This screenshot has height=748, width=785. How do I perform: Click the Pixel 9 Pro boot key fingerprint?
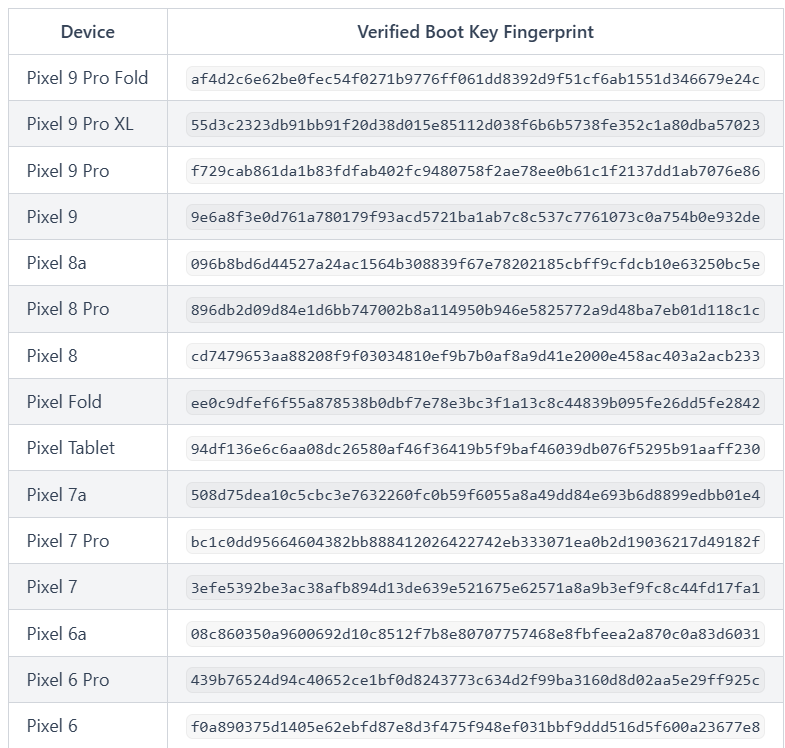click(475, 171)
